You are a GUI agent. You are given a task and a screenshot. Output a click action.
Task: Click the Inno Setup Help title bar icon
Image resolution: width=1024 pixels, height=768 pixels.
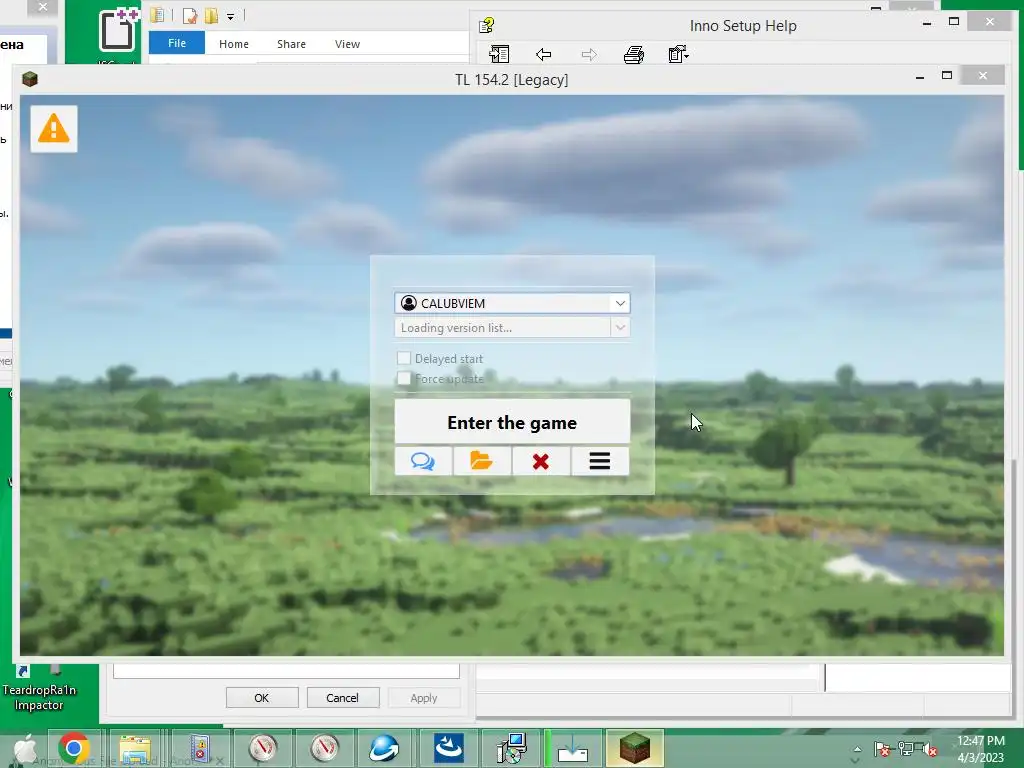pyautogui.click(x=487, y=25)
